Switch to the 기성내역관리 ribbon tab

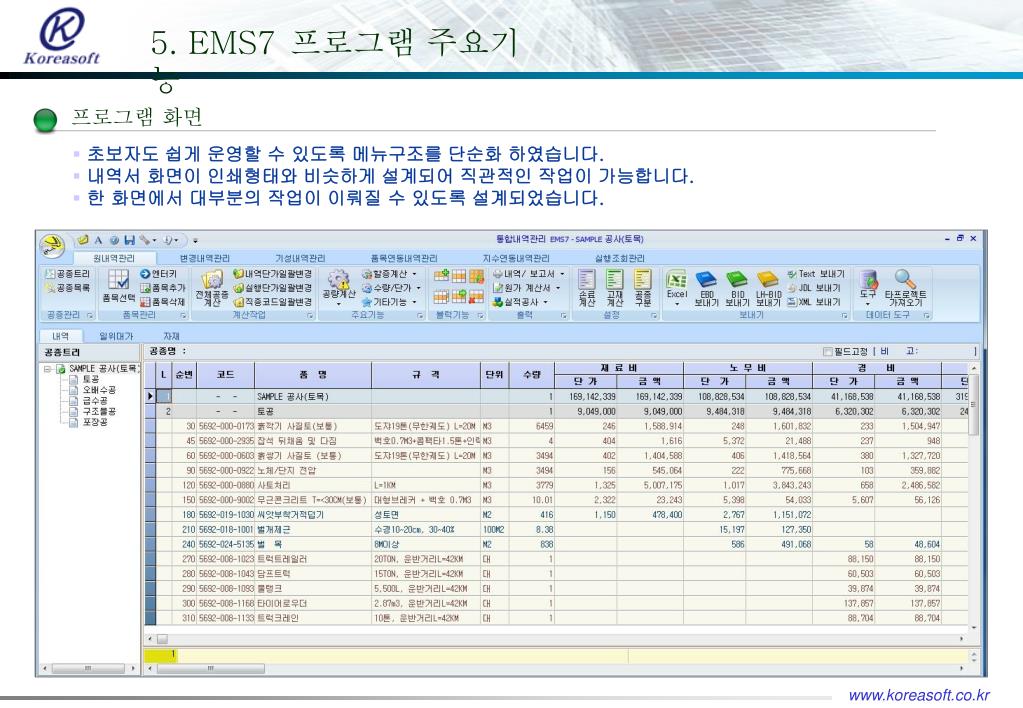[x=299, y=258]
